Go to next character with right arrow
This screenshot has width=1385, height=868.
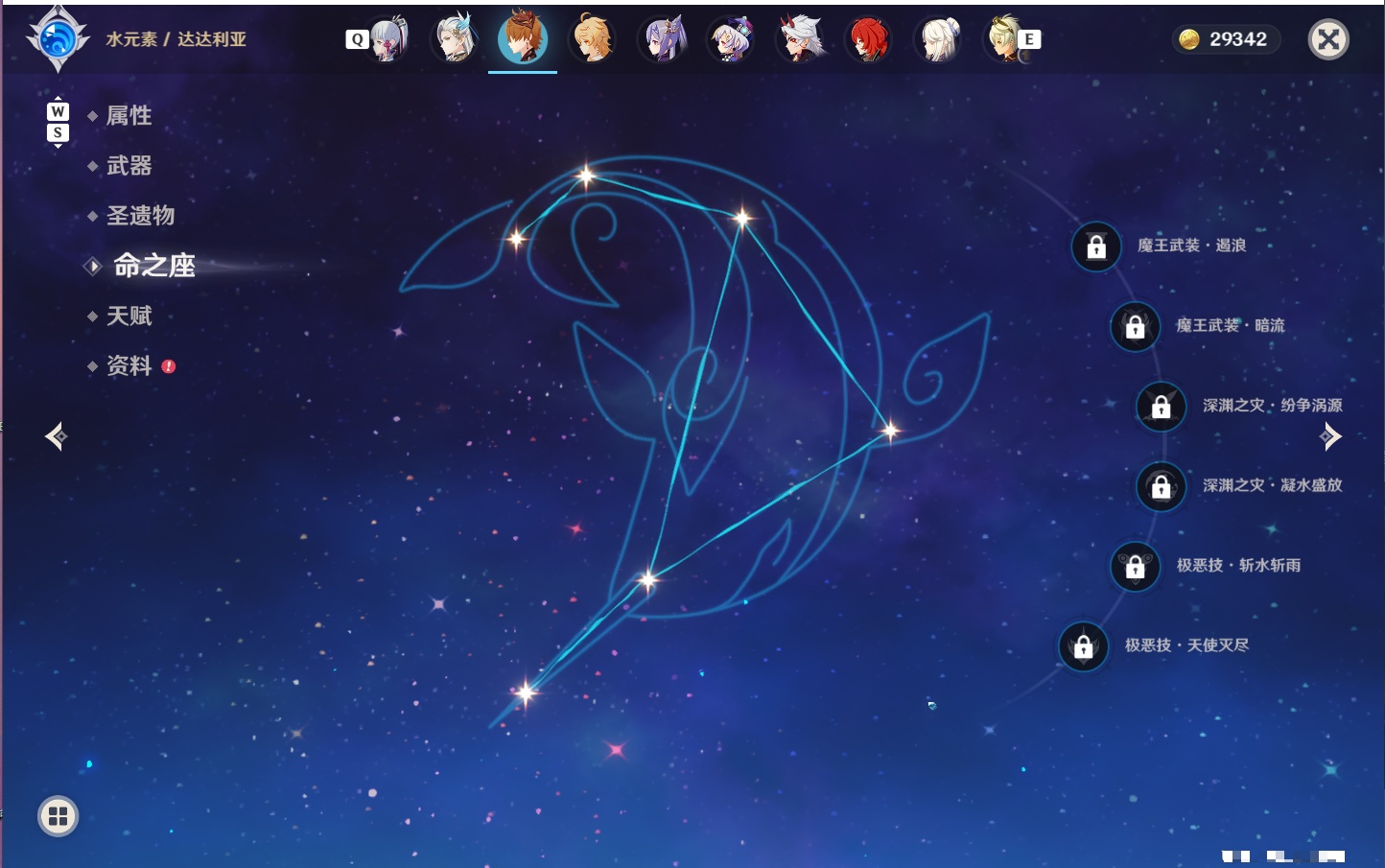1330,436
